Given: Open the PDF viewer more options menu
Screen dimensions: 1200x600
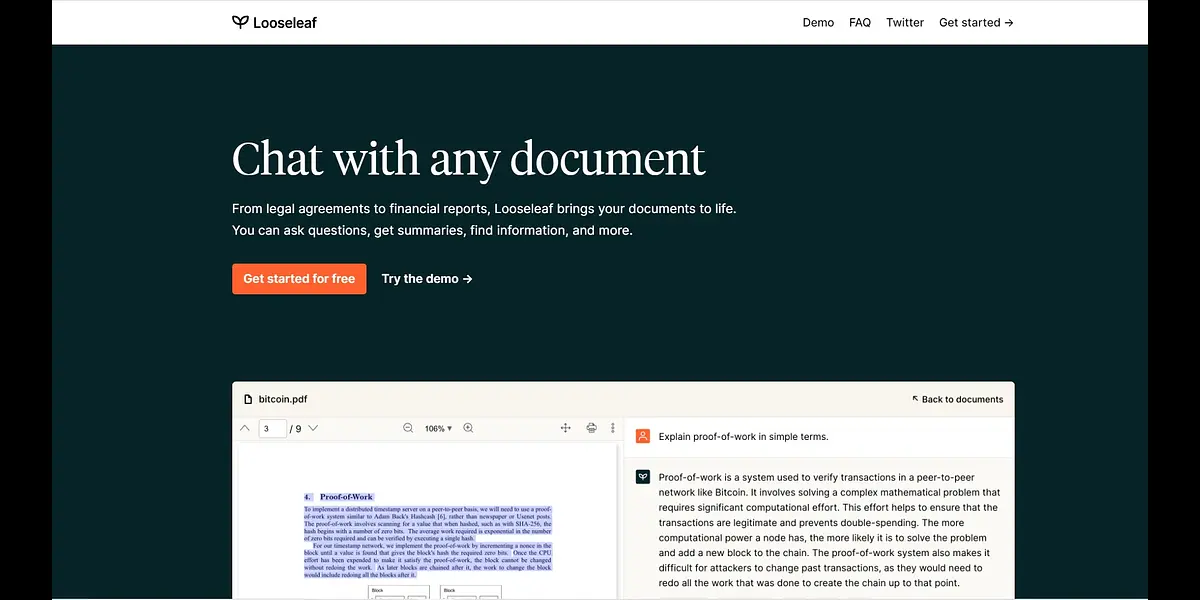Looking at the screenshot, I should click(x=613, y=428).
